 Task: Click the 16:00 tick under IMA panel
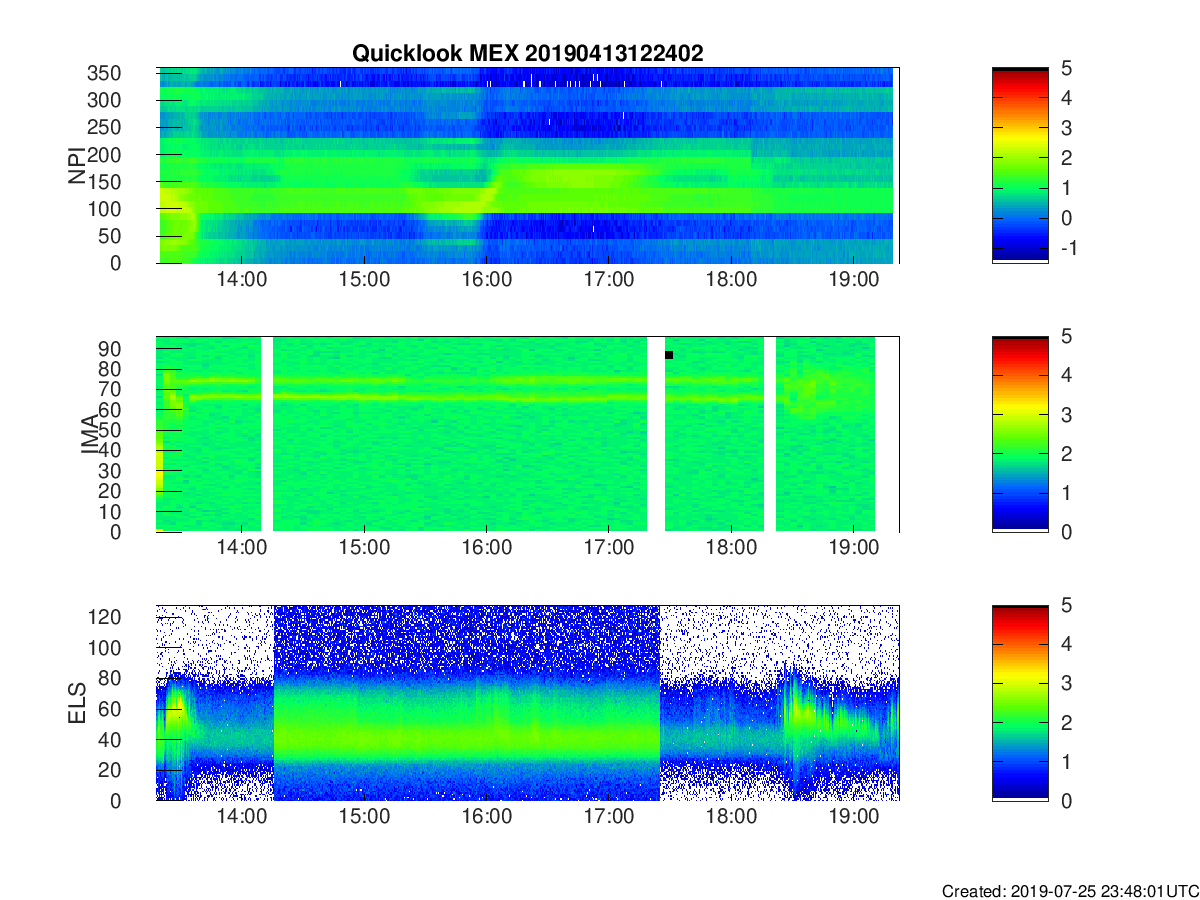(487, 549)
